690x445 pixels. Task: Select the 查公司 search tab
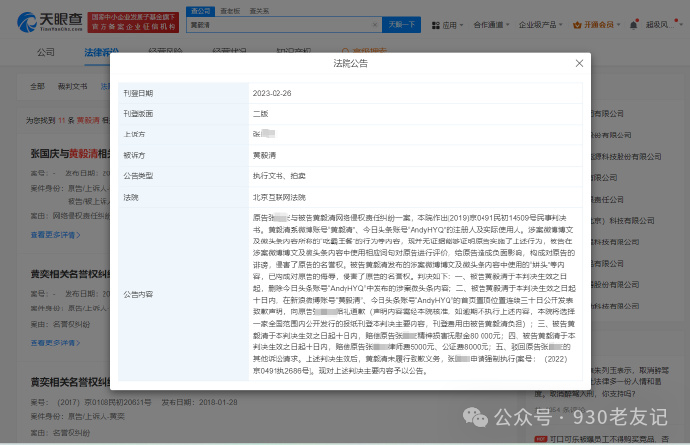[200, 10]
